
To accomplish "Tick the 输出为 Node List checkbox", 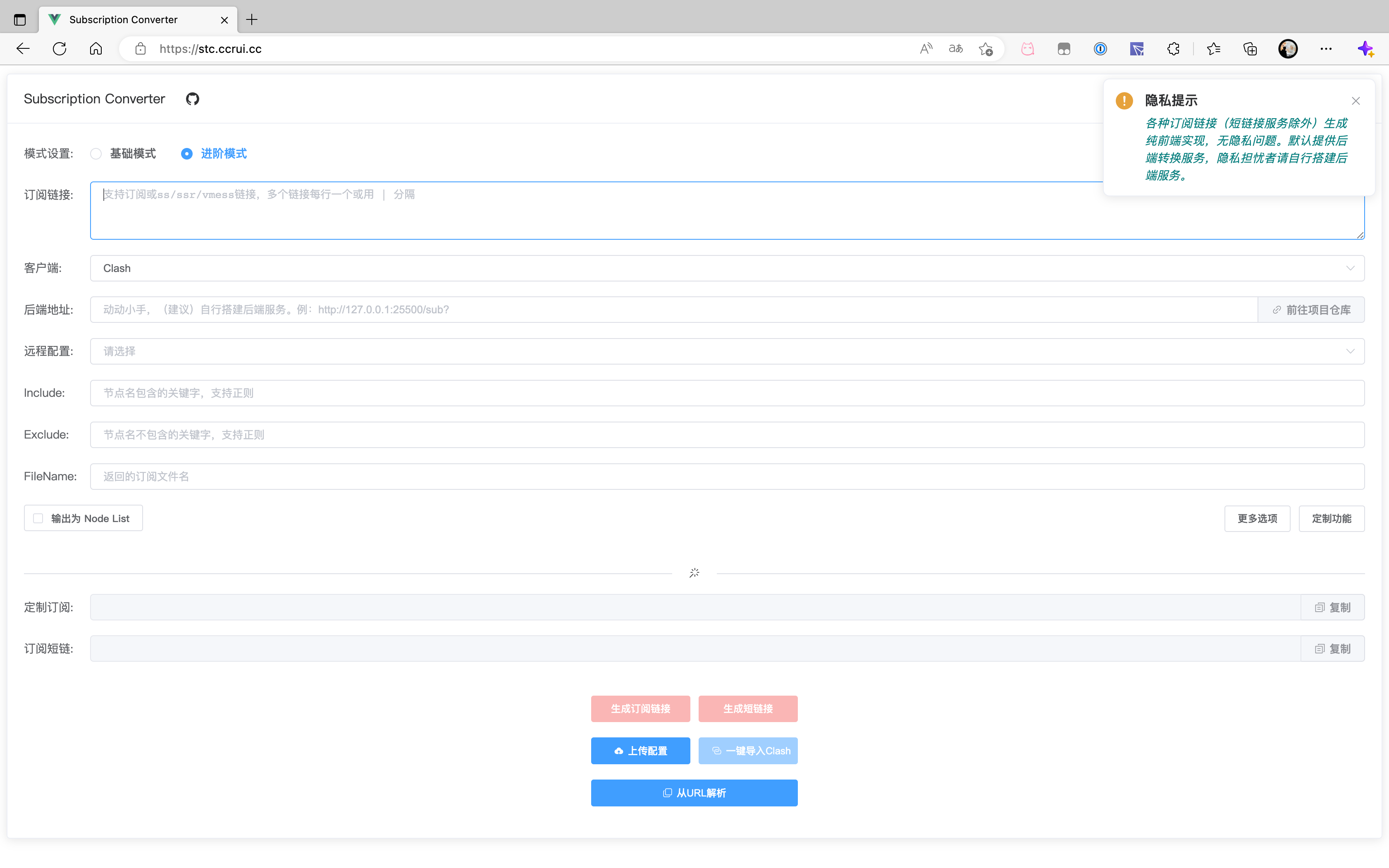I will (x=38, y=518).
